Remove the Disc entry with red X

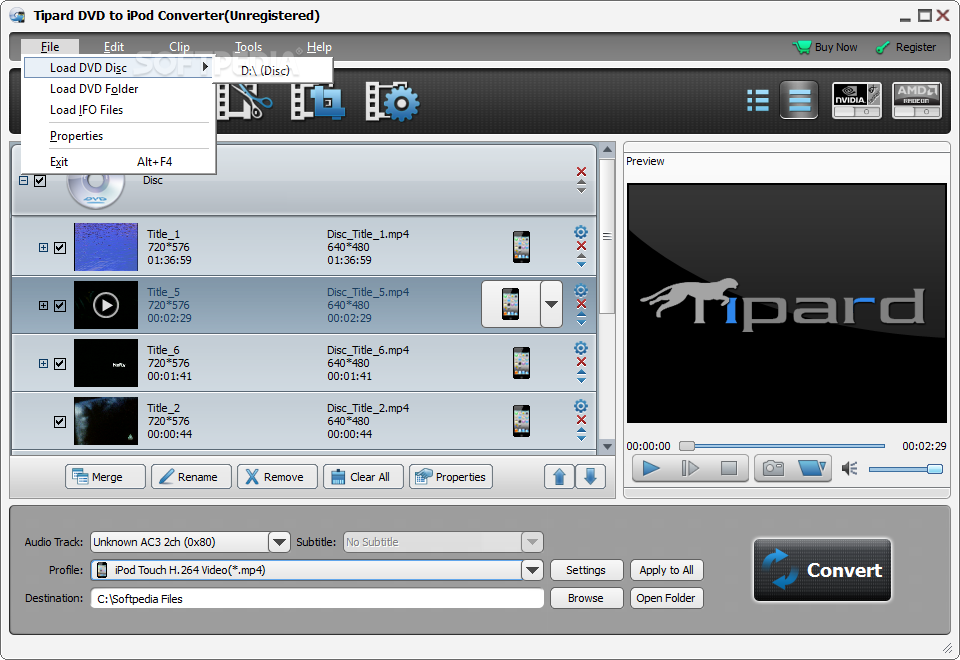581,171
